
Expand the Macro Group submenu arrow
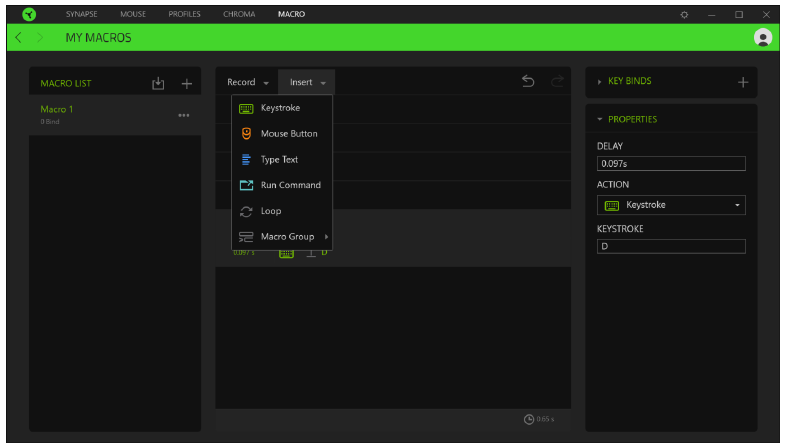(326, 237)
